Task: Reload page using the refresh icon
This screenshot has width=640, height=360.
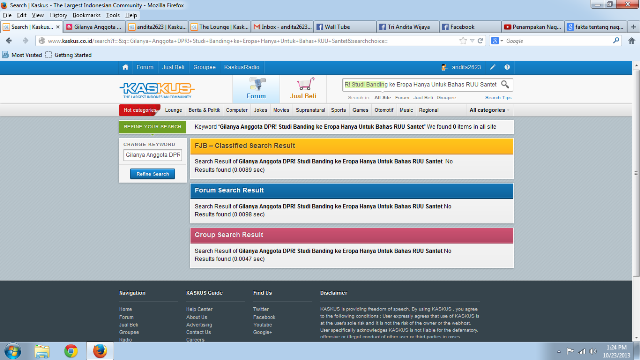Action: click(480, 41)
